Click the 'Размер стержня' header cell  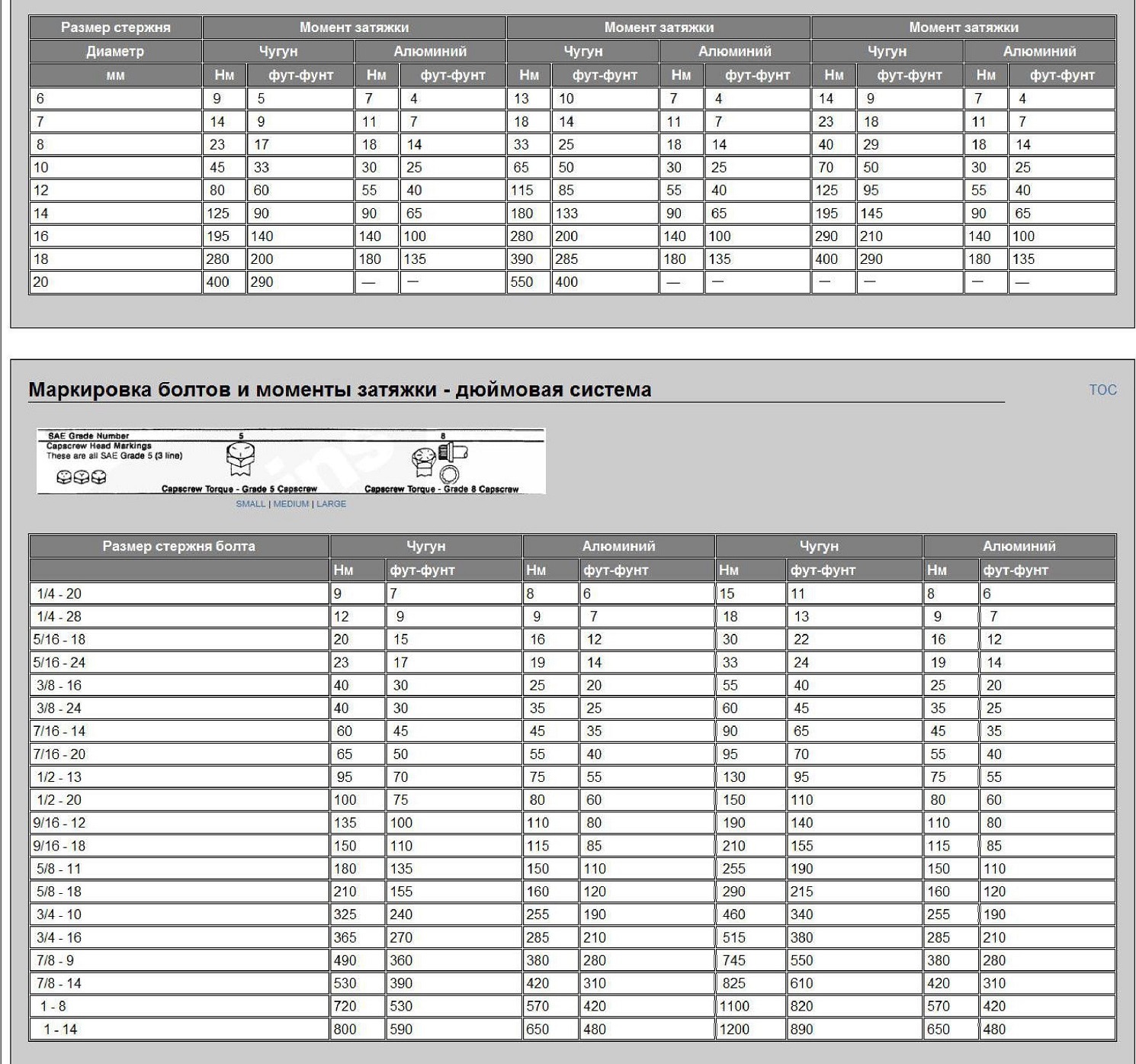(x=116, y=27)
